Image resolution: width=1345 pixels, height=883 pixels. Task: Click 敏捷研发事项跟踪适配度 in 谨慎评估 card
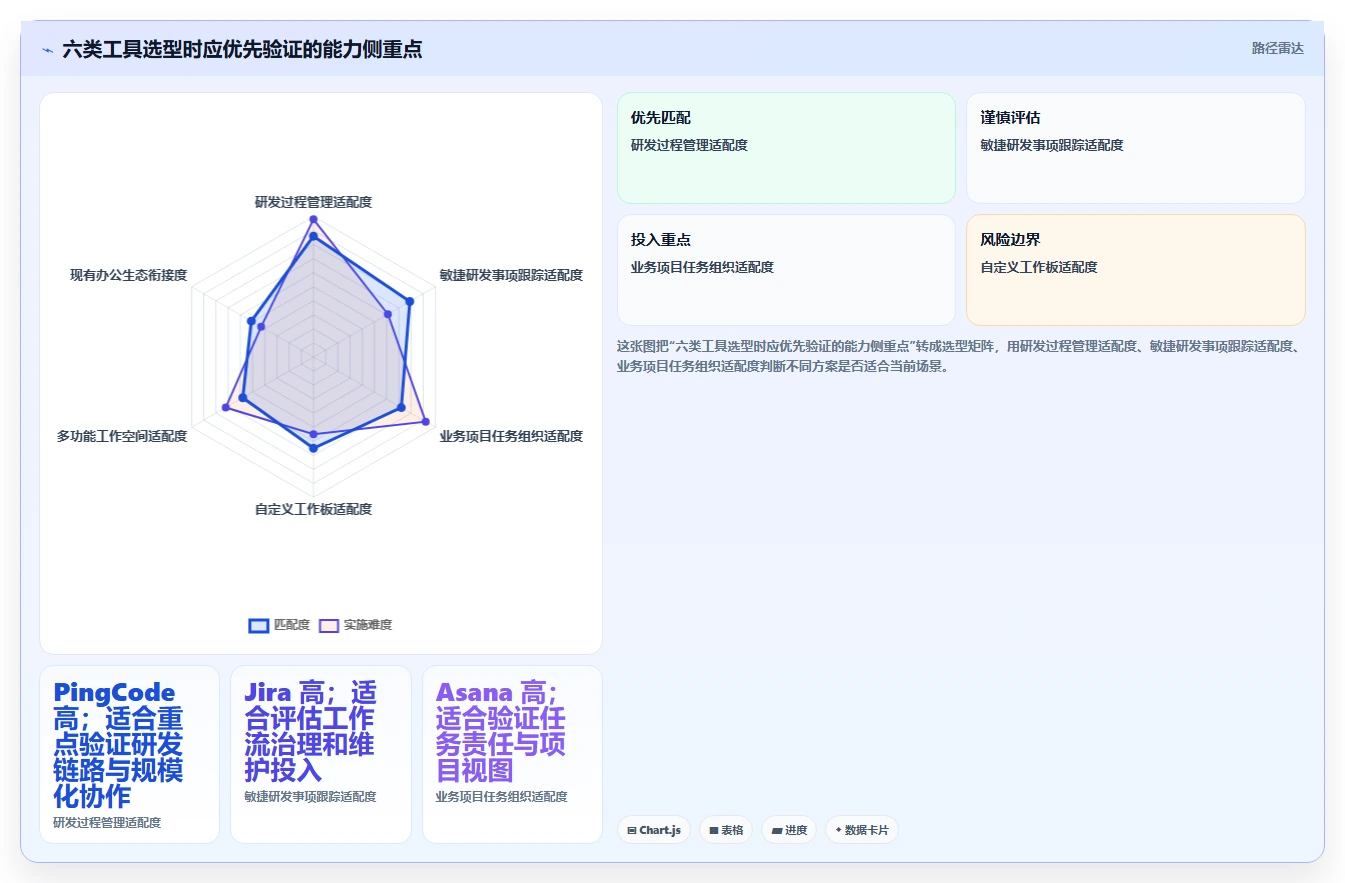[x=1052, y=145]
